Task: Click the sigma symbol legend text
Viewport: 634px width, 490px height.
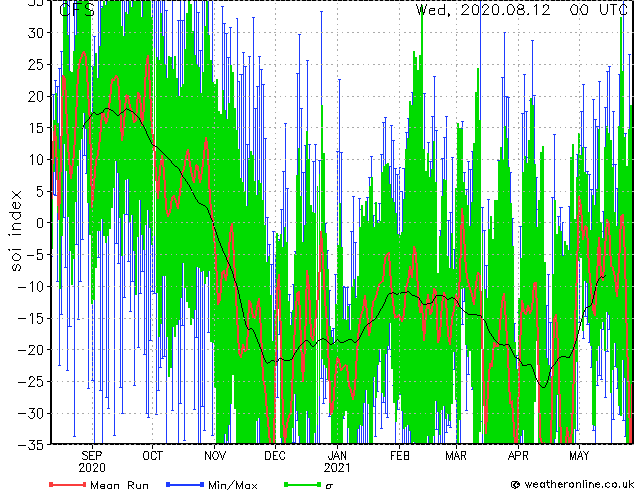Action: coord(329,485)
